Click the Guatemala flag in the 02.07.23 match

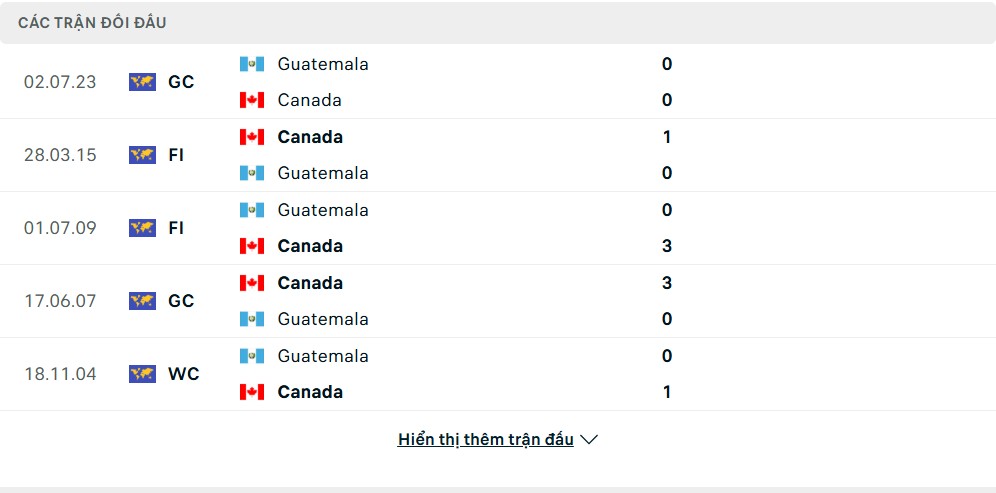point(252,64)
